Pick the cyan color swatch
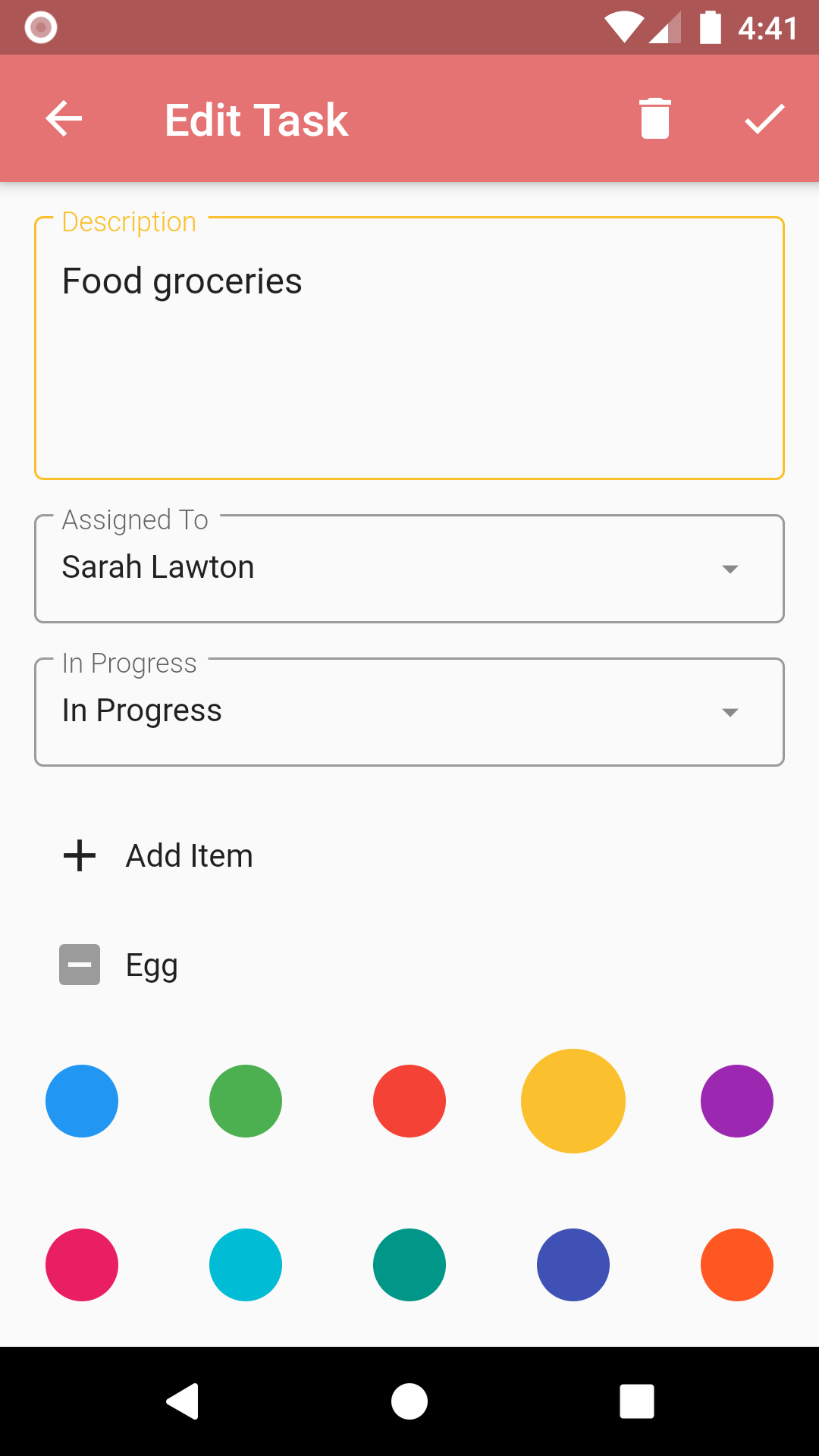819x1456 pixels. (x=246, y=1265)
